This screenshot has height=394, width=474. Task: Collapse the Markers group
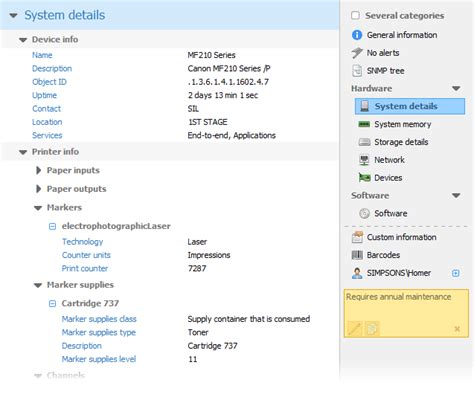[x=38, y=208]
